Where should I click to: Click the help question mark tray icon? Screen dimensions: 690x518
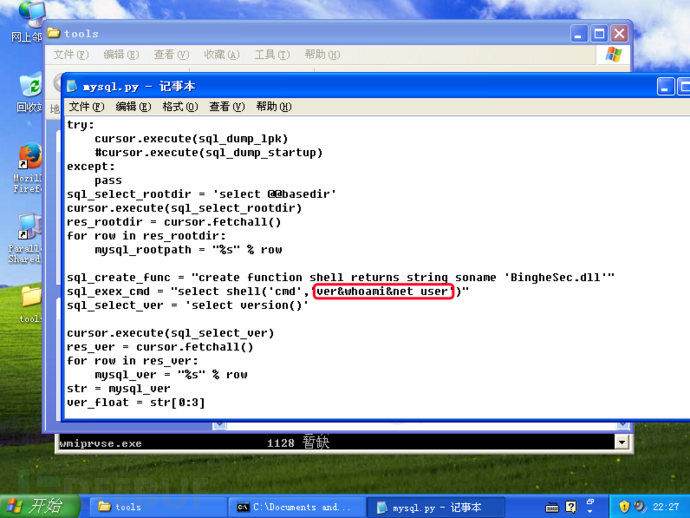click(571, 507)
